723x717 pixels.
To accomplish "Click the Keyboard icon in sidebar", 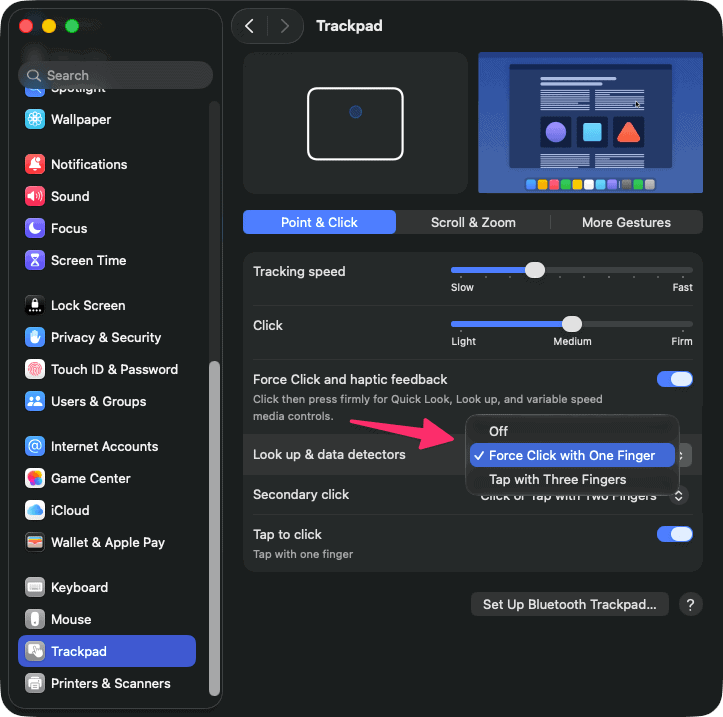I will [35, 587].
